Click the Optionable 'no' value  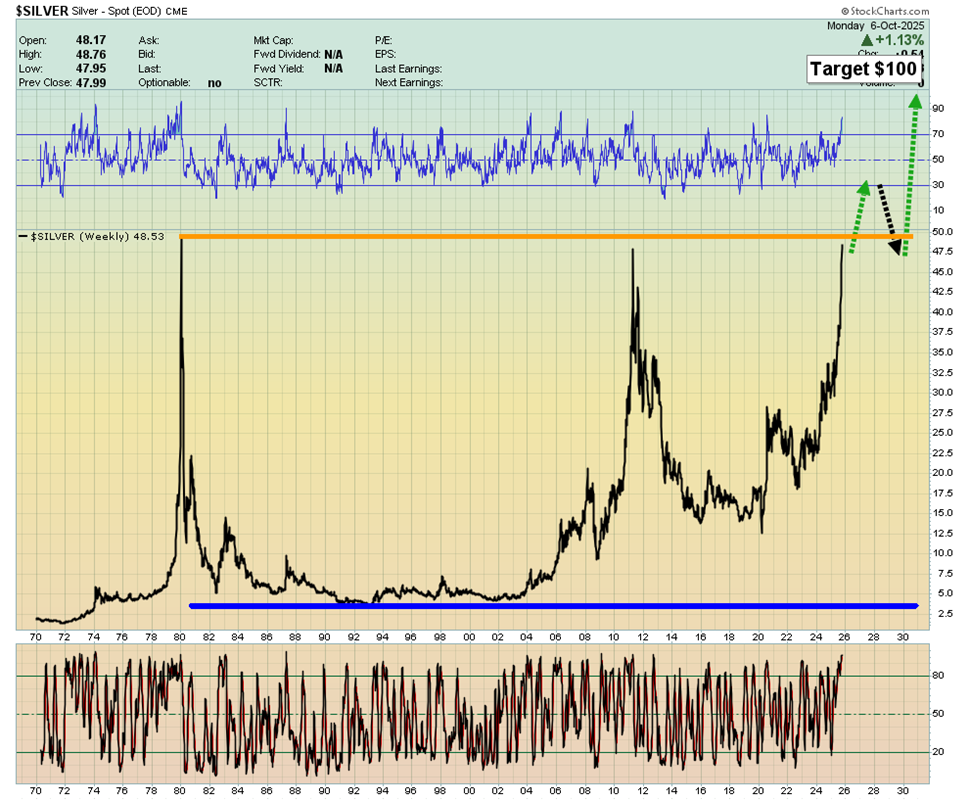pos(214,82)
